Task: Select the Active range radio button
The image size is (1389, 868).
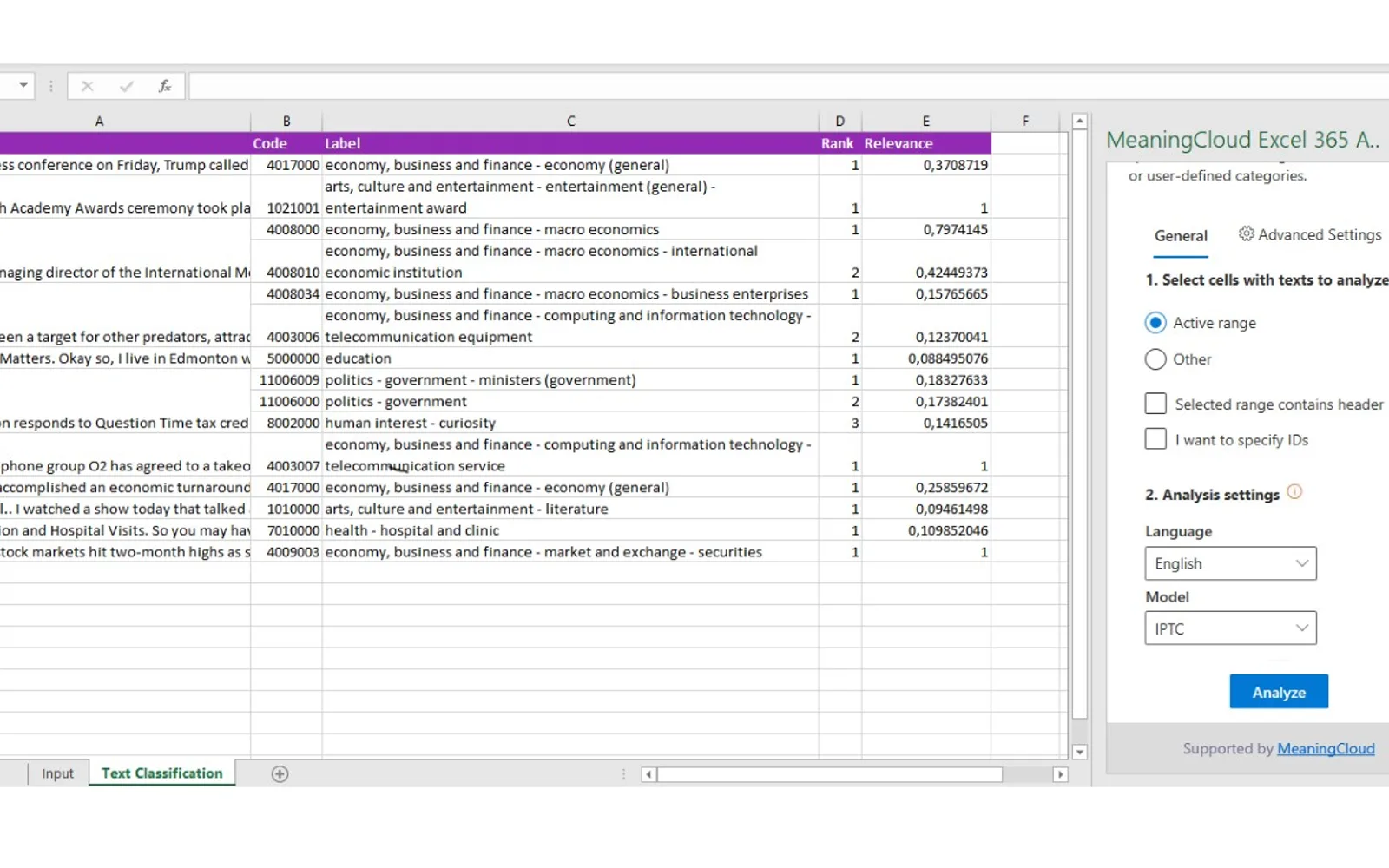Action: tap(1155, 323)
